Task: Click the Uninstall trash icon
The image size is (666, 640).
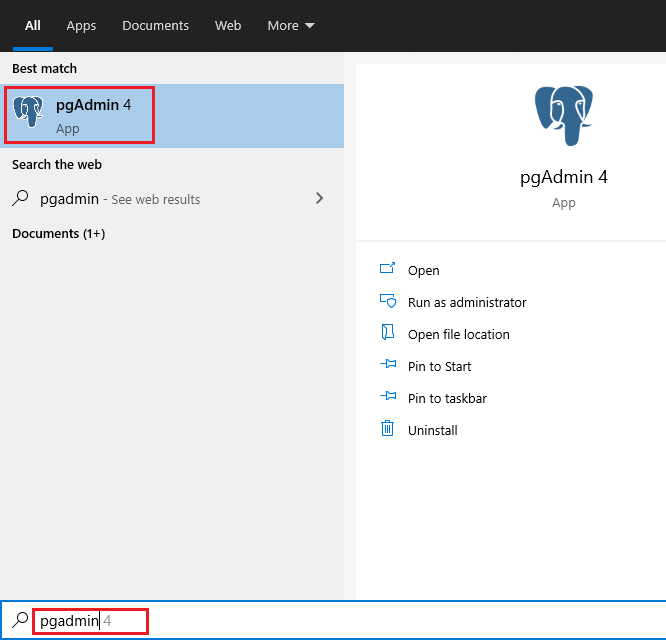Action: click(387, 429)
